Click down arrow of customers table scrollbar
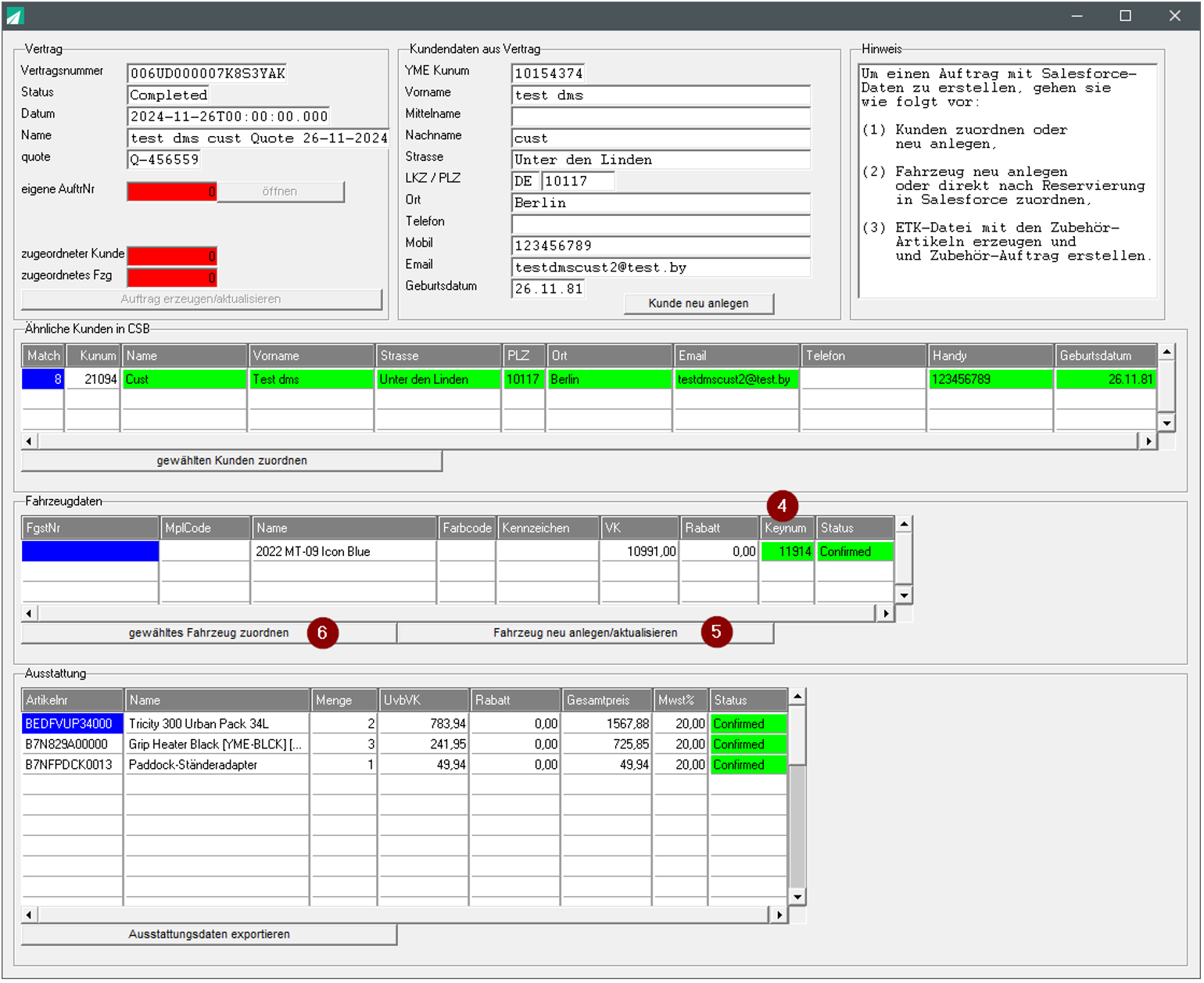This screenshot has height=983, width=1204. click(1166, 423)
